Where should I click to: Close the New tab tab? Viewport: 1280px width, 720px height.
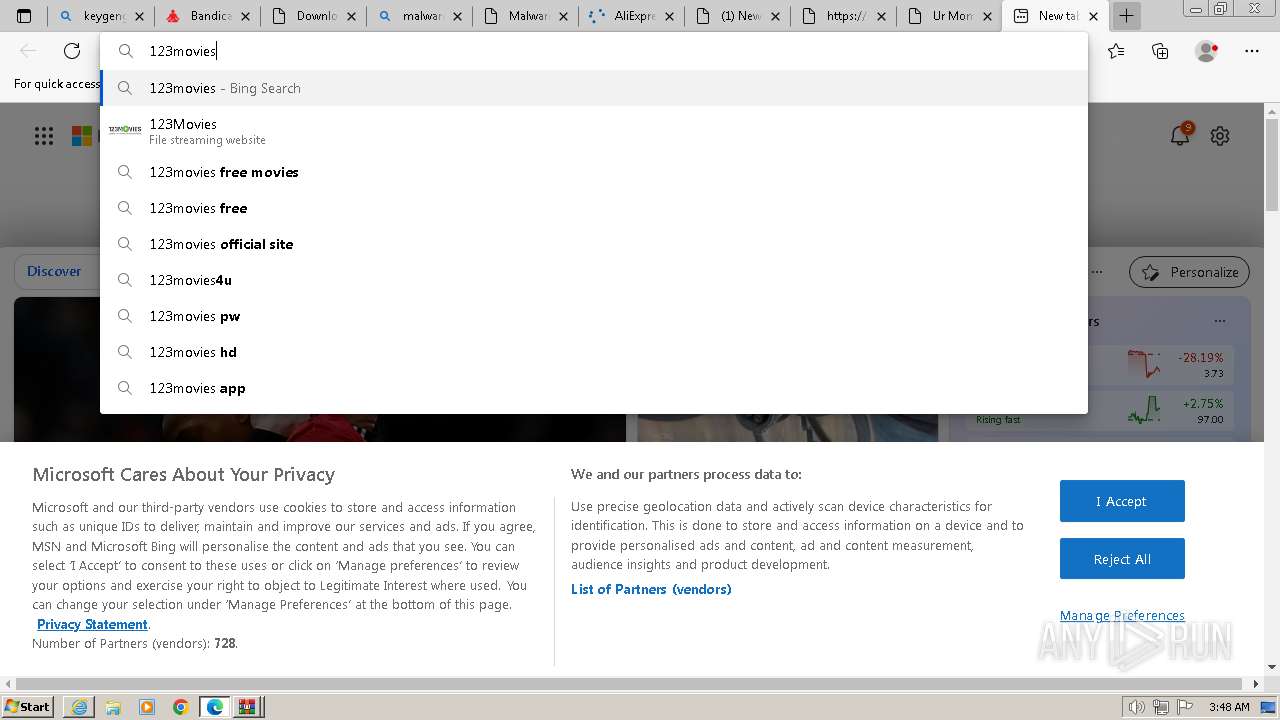1093,16
